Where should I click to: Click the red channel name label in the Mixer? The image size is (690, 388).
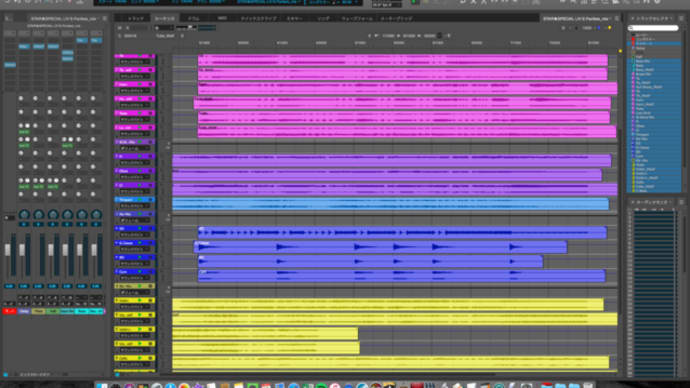[9, 311]
